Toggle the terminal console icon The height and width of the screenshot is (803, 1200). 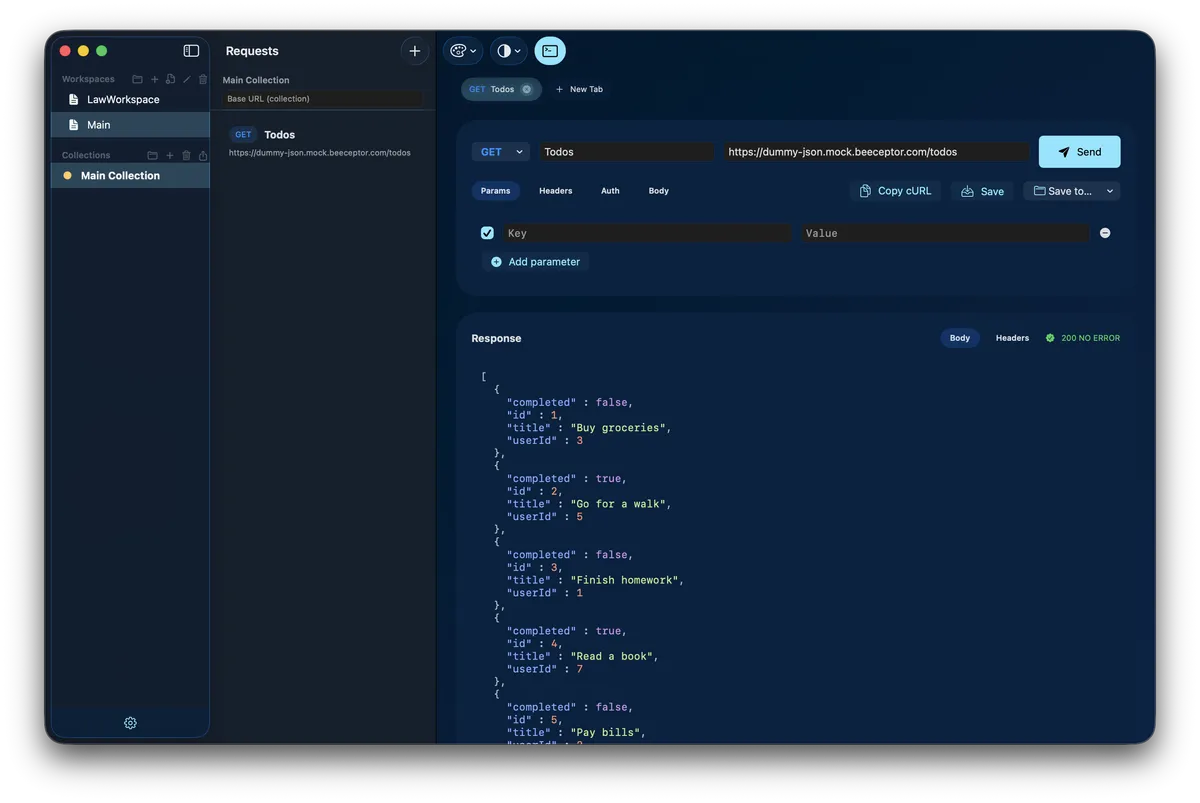click(x=550, y=51)
